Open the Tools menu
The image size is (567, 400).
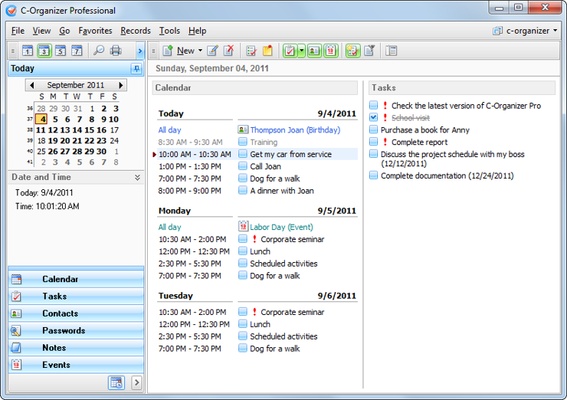click(170, 31)
